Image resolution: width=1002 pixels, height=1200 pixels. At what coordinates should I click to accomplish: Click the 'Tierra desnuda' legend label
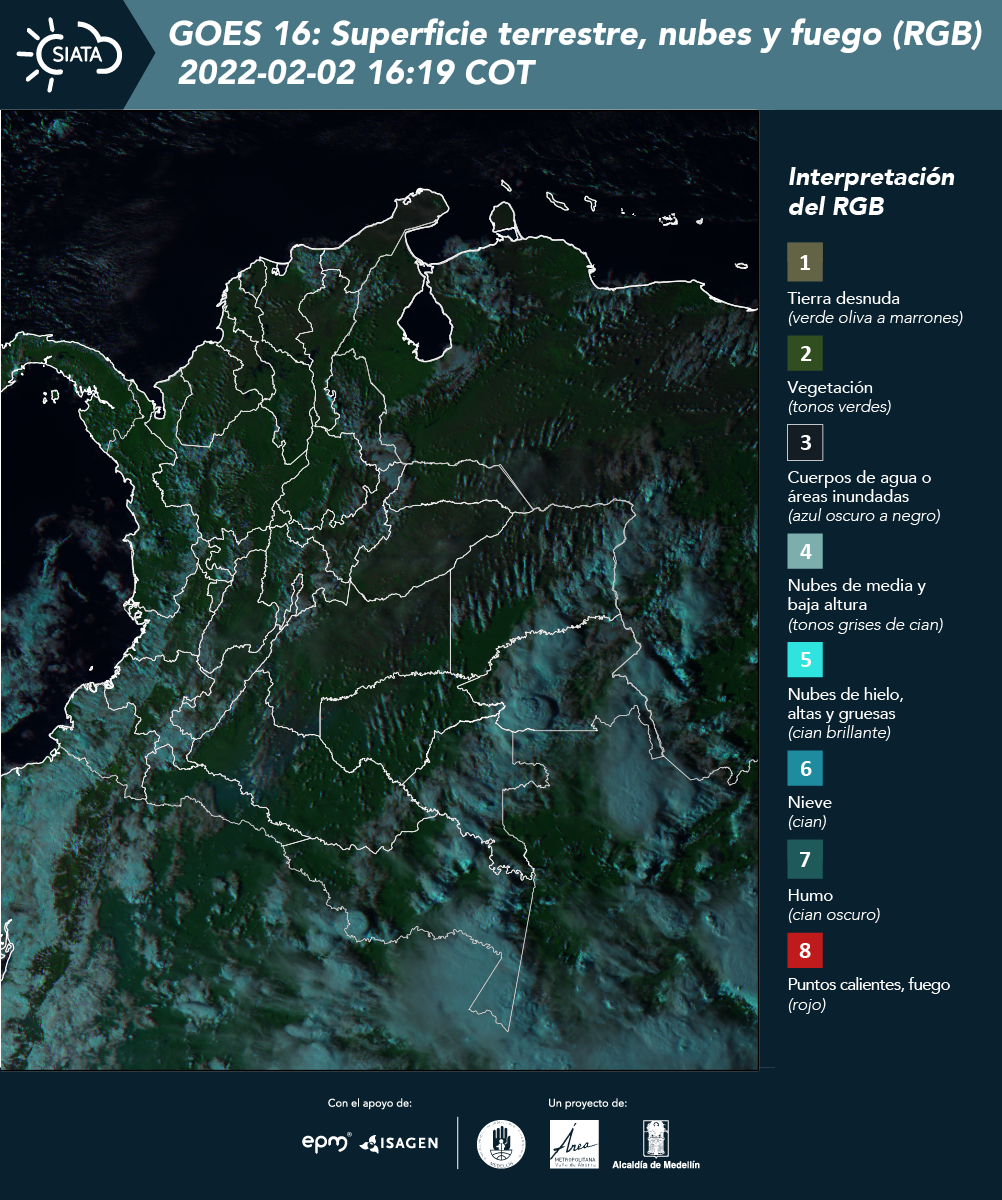point(844,298)
